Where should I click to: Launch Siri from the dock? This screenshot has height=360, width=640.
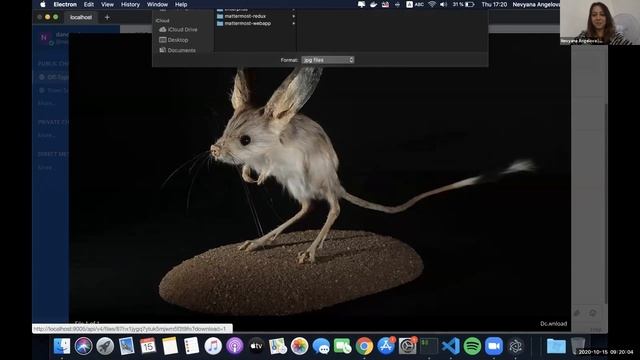[x=83, y=346]
